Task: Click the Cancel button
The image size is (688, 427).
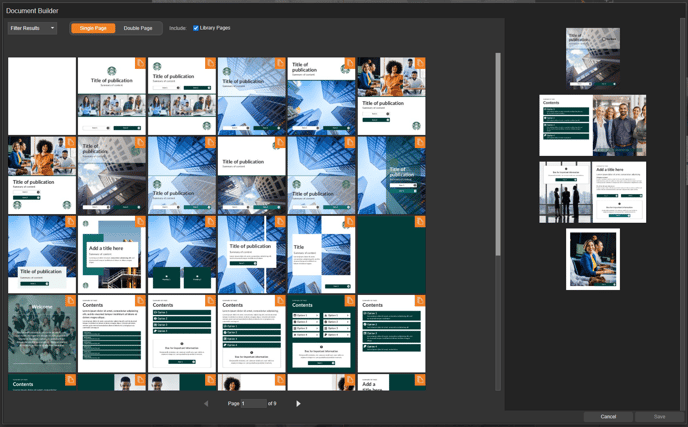Action: 608,416
